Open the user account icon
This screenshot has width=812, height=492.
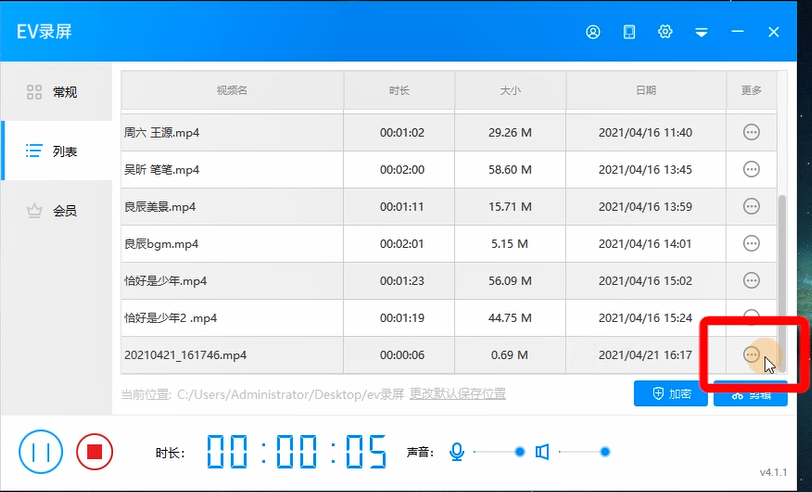[593, 32]
